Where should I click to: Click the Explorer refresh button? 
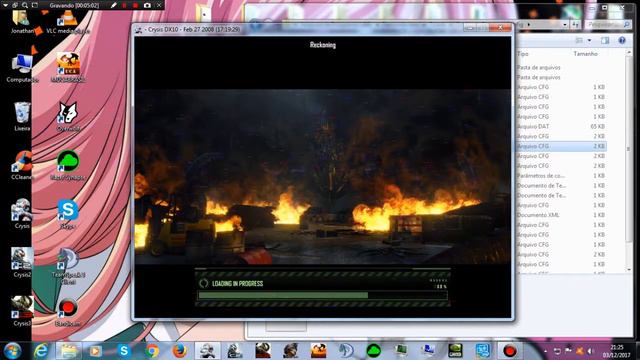[576, 25]
